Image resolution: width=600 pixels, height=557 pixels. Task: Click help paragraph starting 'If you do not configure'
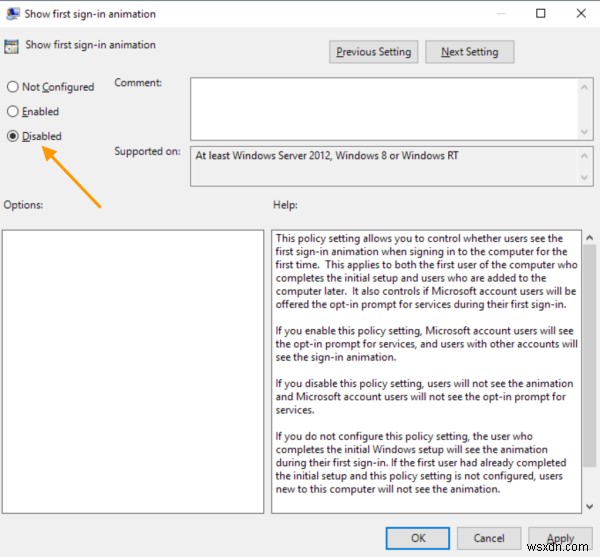(421, 463)
